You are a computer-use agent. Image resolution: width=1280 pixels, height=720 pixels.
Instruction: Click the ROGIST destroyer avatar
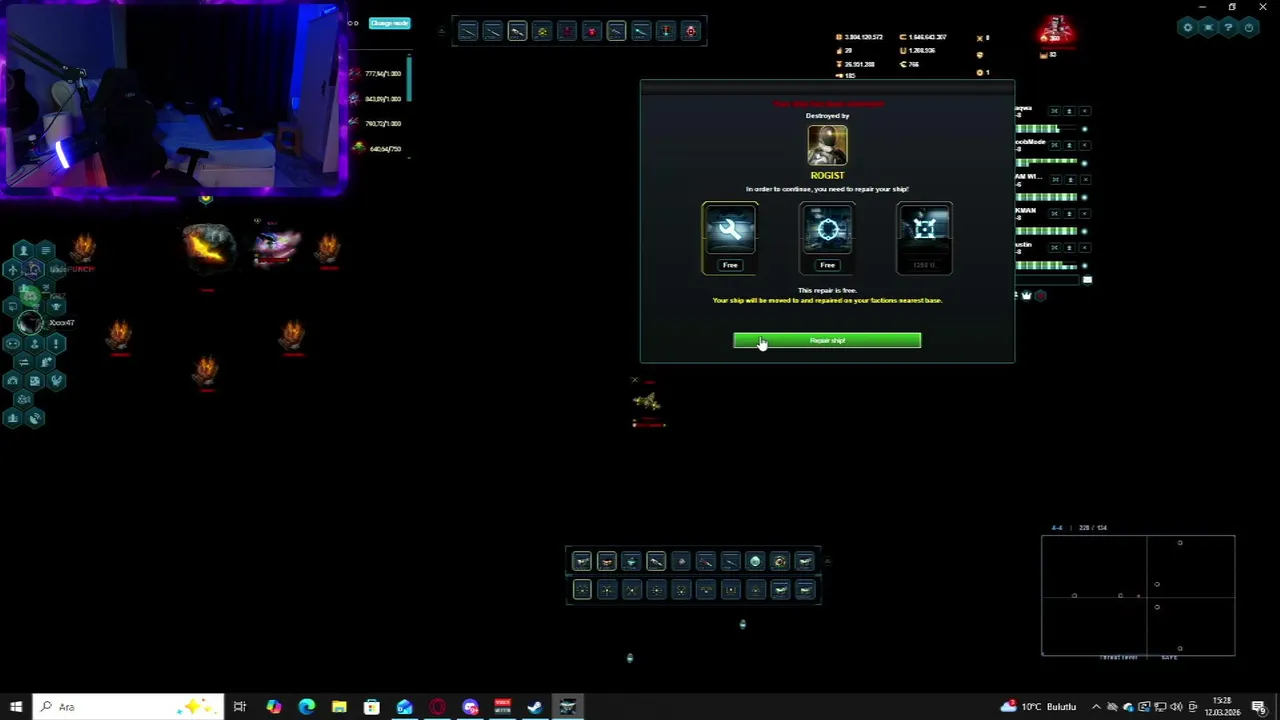tap(827, 146)
